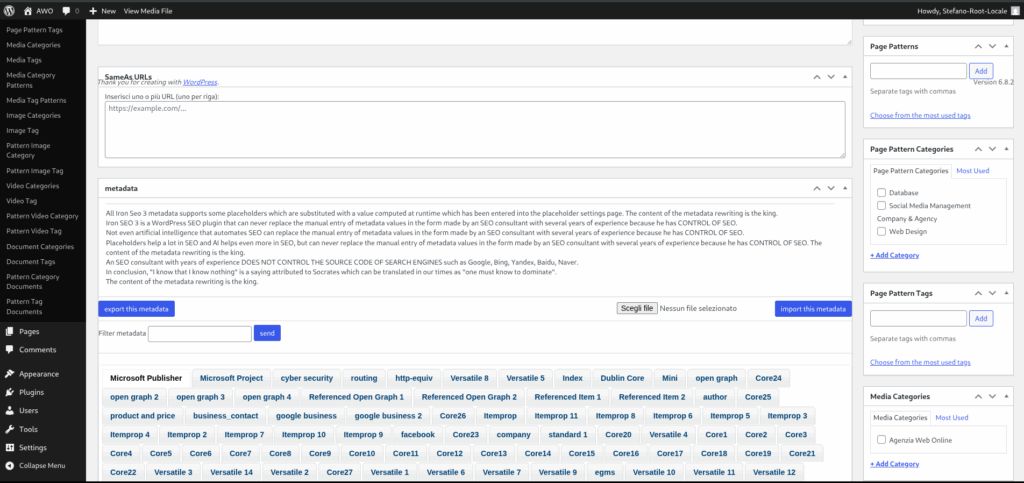Move Page Pattern Tags panel down
1024x483 pixels.
coord(992,293)
